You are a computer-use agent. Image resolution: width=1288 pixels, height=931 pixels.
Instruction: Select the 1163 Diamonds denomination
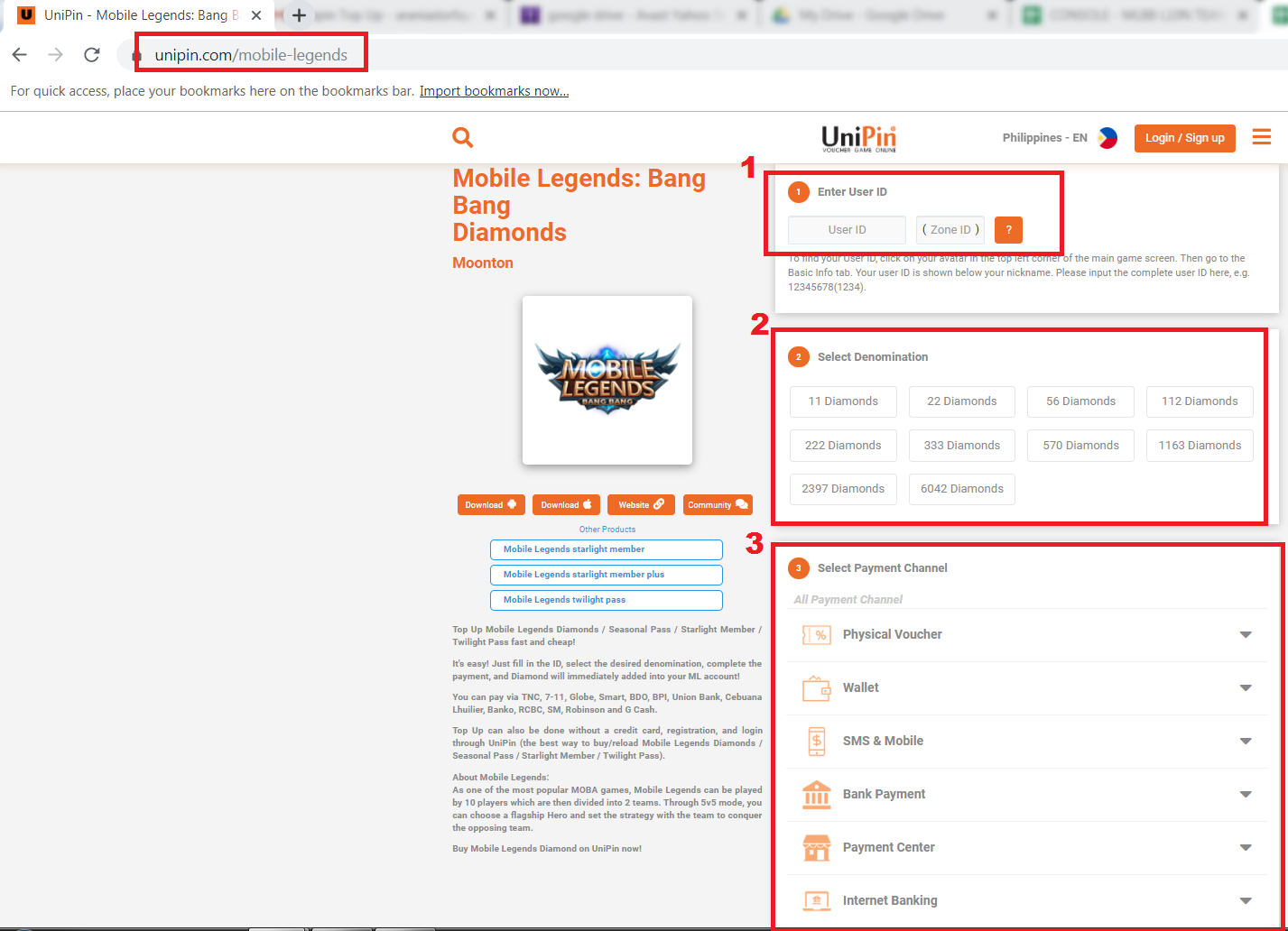pos(1200,446)
